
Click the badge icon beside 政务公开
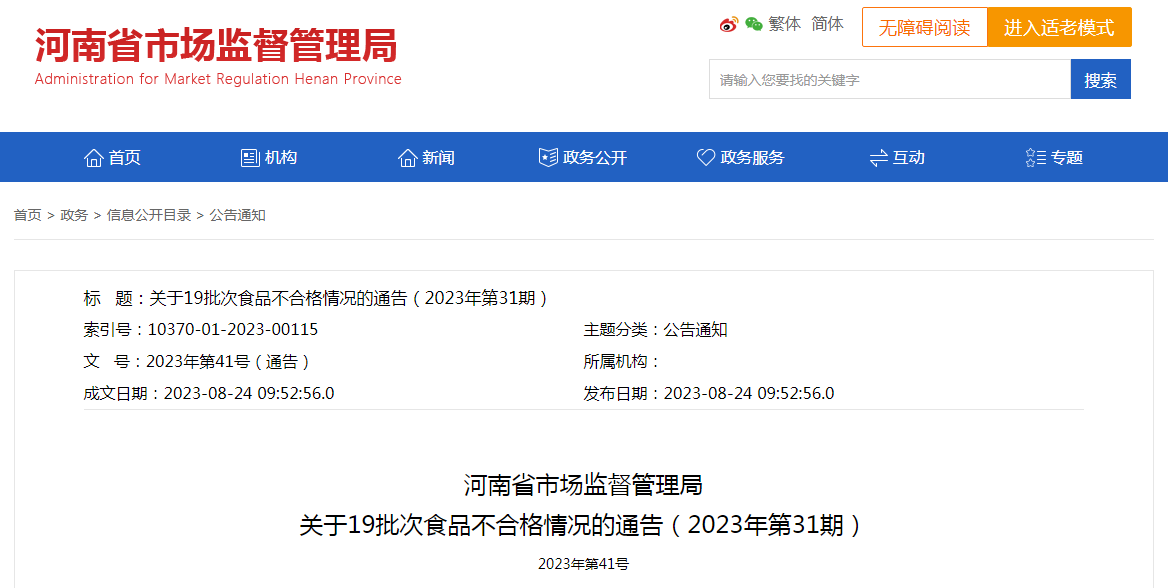[548, 158]
